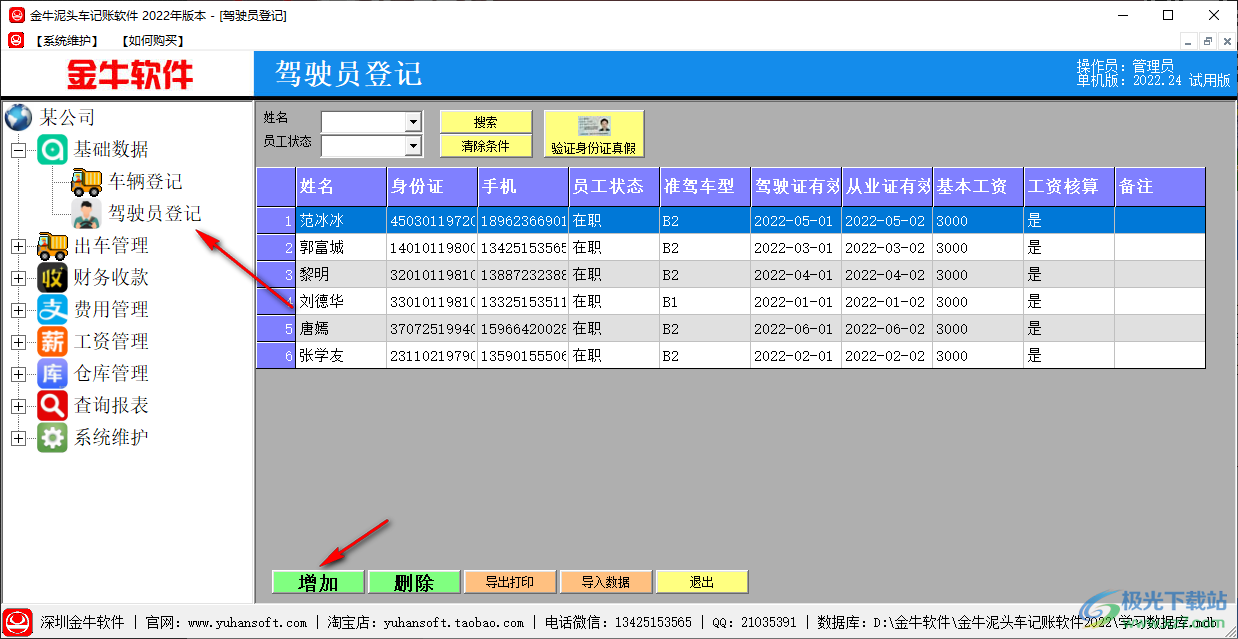This screenshot has width=1238, height=639.
Task: Click the website www.yuhansoft.com in status bar
Action: (247, 622)
